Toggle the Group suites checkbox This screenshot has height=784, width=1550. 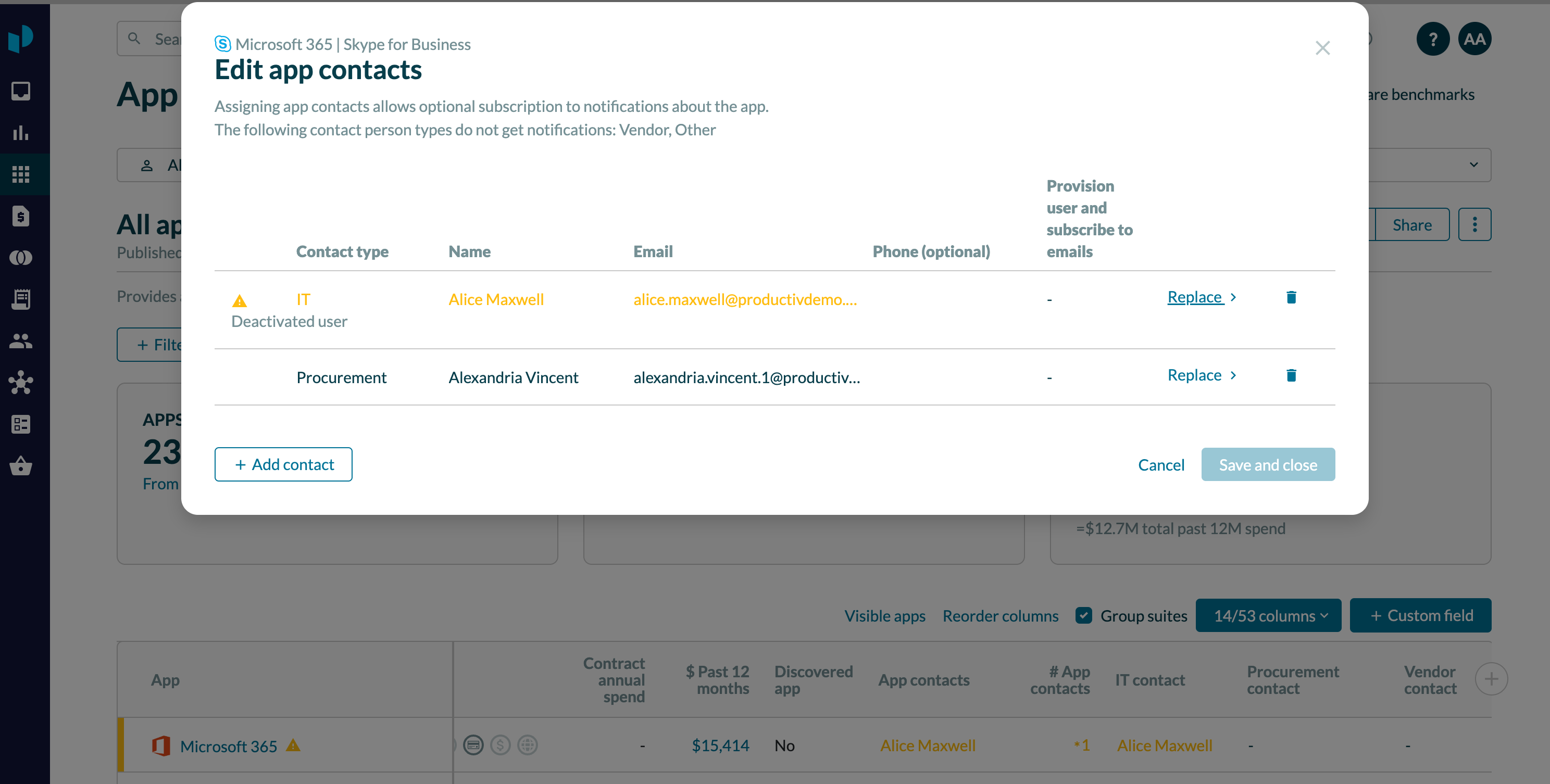(1084, 615)
